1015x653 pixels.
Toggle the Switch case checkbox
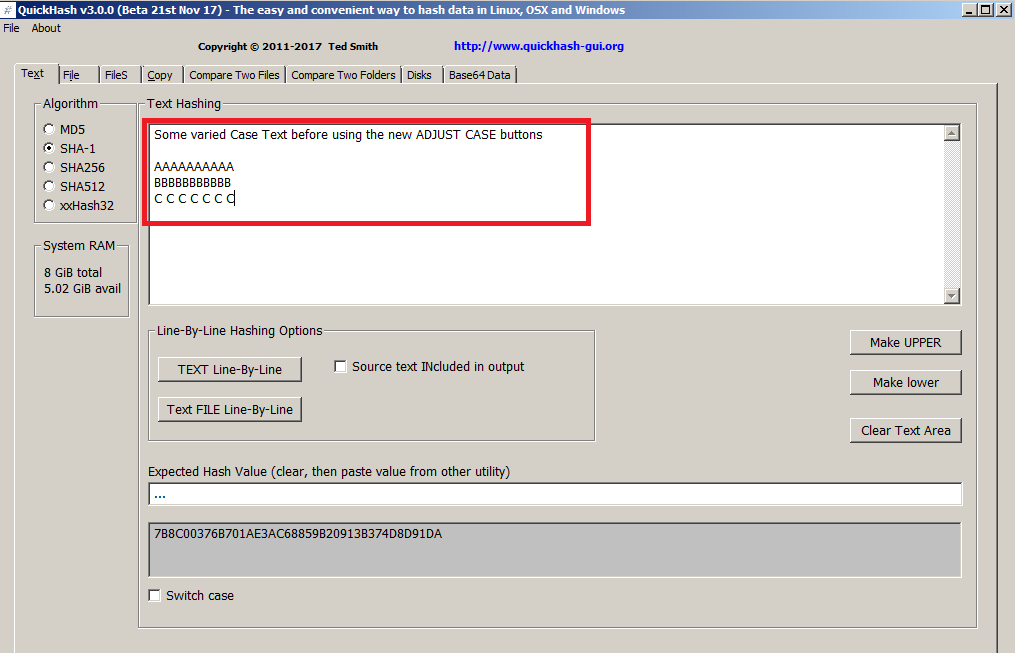(154, 595)
